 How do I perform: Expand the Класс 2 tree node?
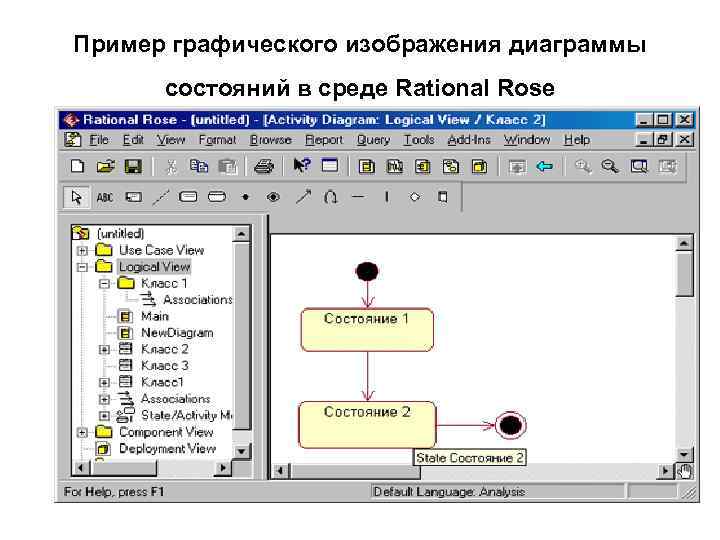pyautogui.click(x=104, y=350)
